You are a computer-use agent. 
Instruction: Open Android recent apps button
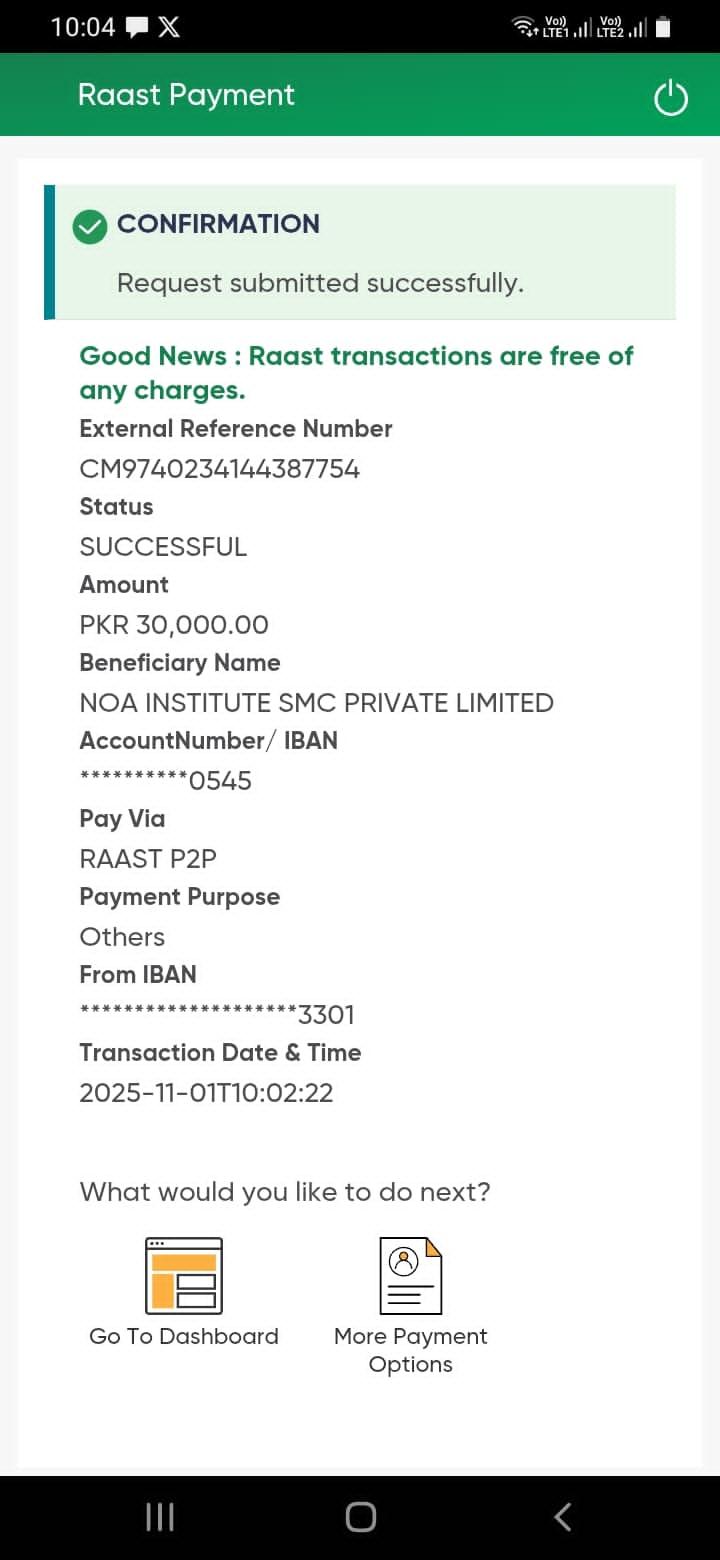[160, 1517]
